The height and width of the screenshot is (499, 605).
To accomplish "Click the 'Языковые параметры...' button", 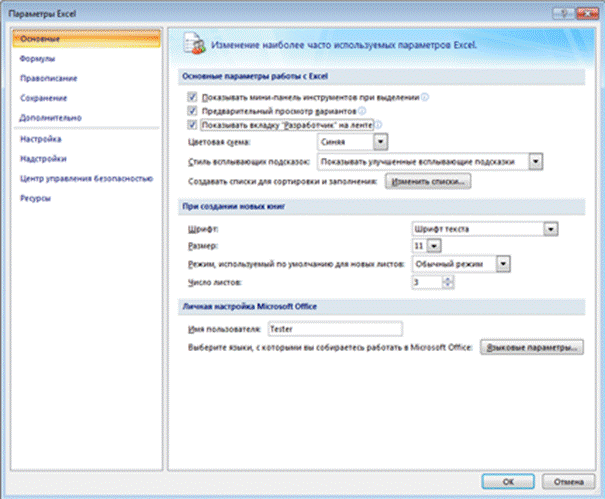I will [531, 347].
